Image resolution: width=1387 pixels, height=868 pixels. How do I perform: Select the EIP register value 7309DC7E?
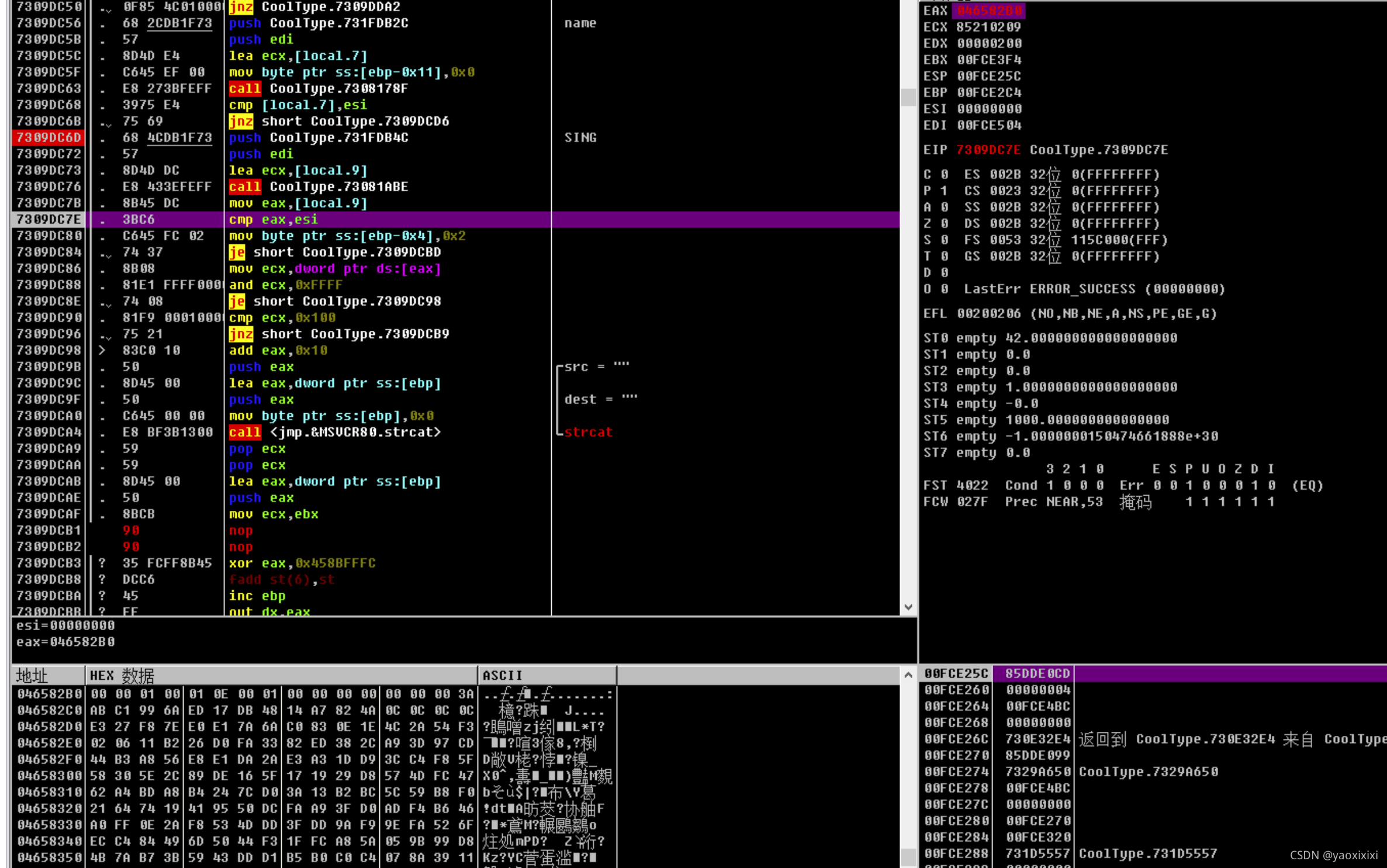pos(988,150)
